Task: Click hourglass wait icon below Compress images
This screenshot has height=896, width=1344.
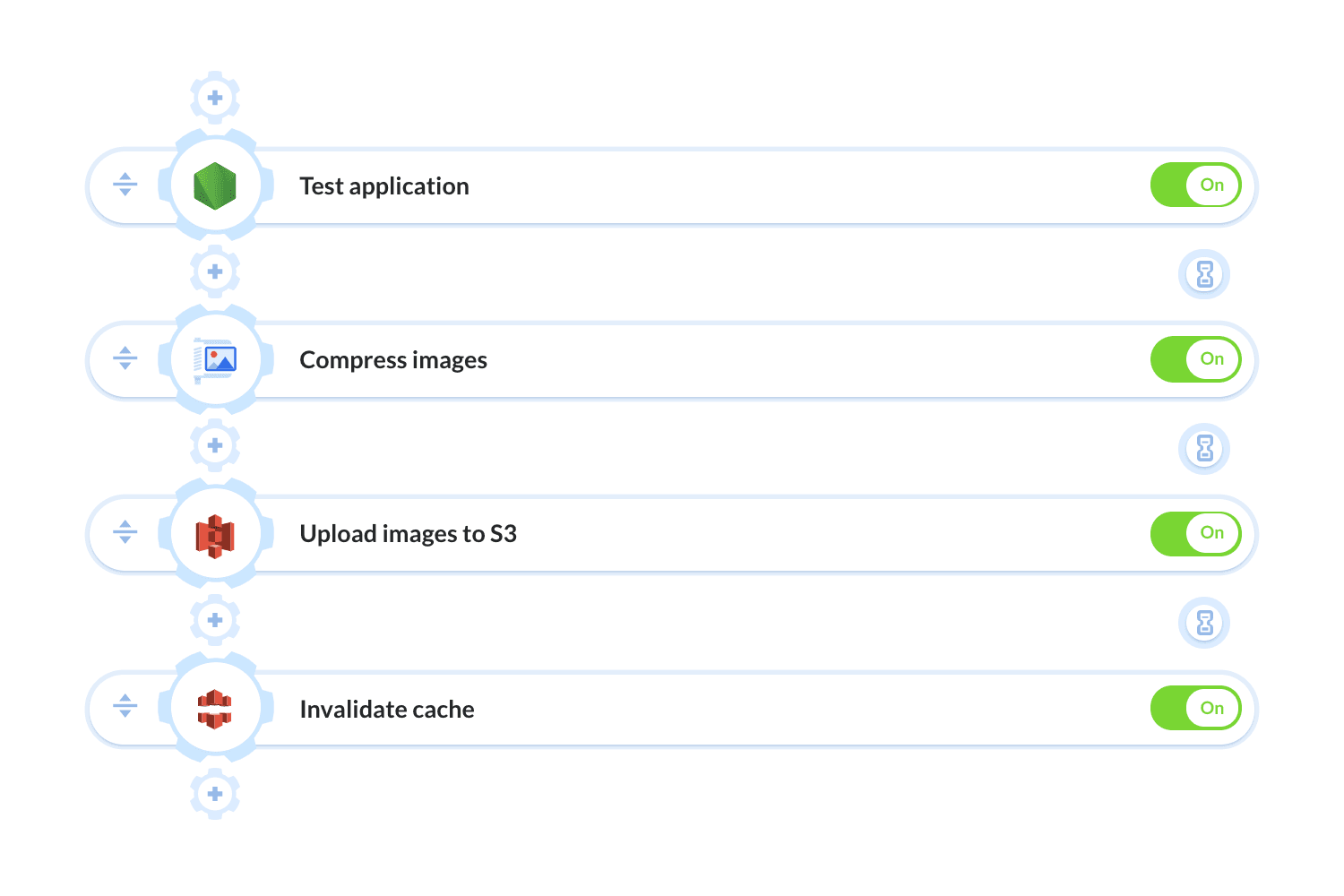Action: [x=1204, y=448]
